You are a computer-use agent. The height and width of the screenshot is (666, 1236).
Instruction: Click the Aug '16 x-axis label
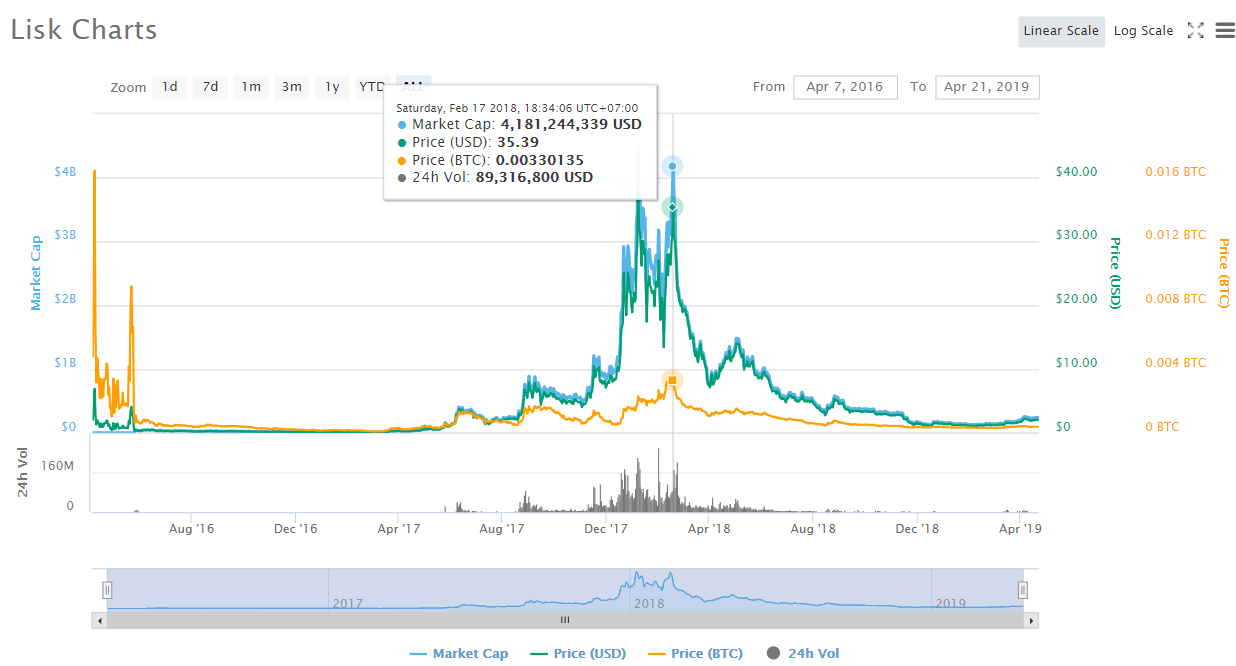coord(192,528)
